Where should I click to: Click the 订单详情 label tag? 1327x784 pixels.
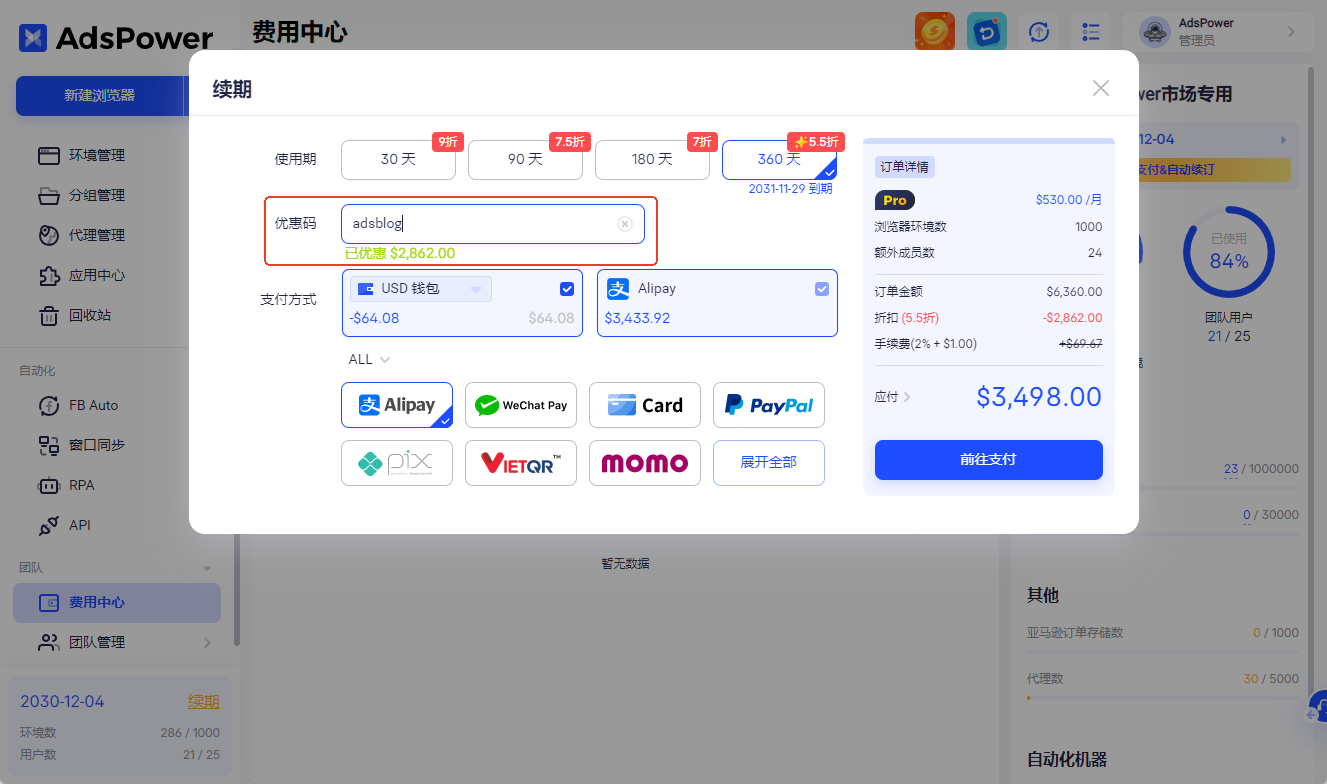tap(905, 167)
